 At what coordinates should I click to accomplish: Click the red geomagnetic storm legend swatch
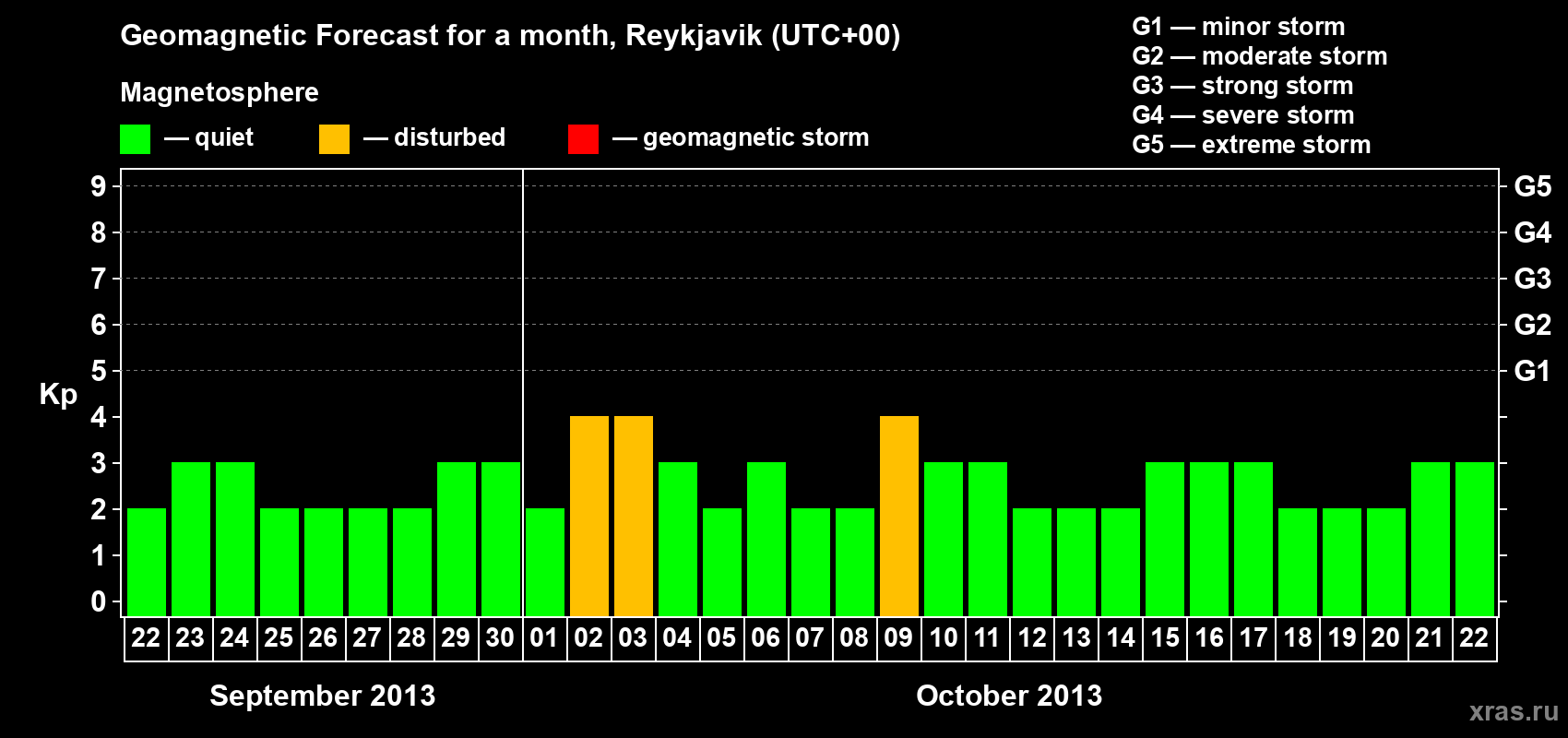click(x=584, y=139)
